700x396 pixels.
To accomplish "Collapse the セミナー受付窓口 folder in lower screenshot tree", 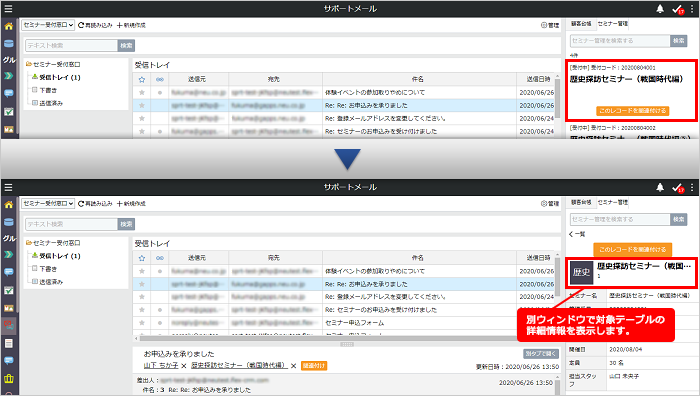I will click(53, 243).
